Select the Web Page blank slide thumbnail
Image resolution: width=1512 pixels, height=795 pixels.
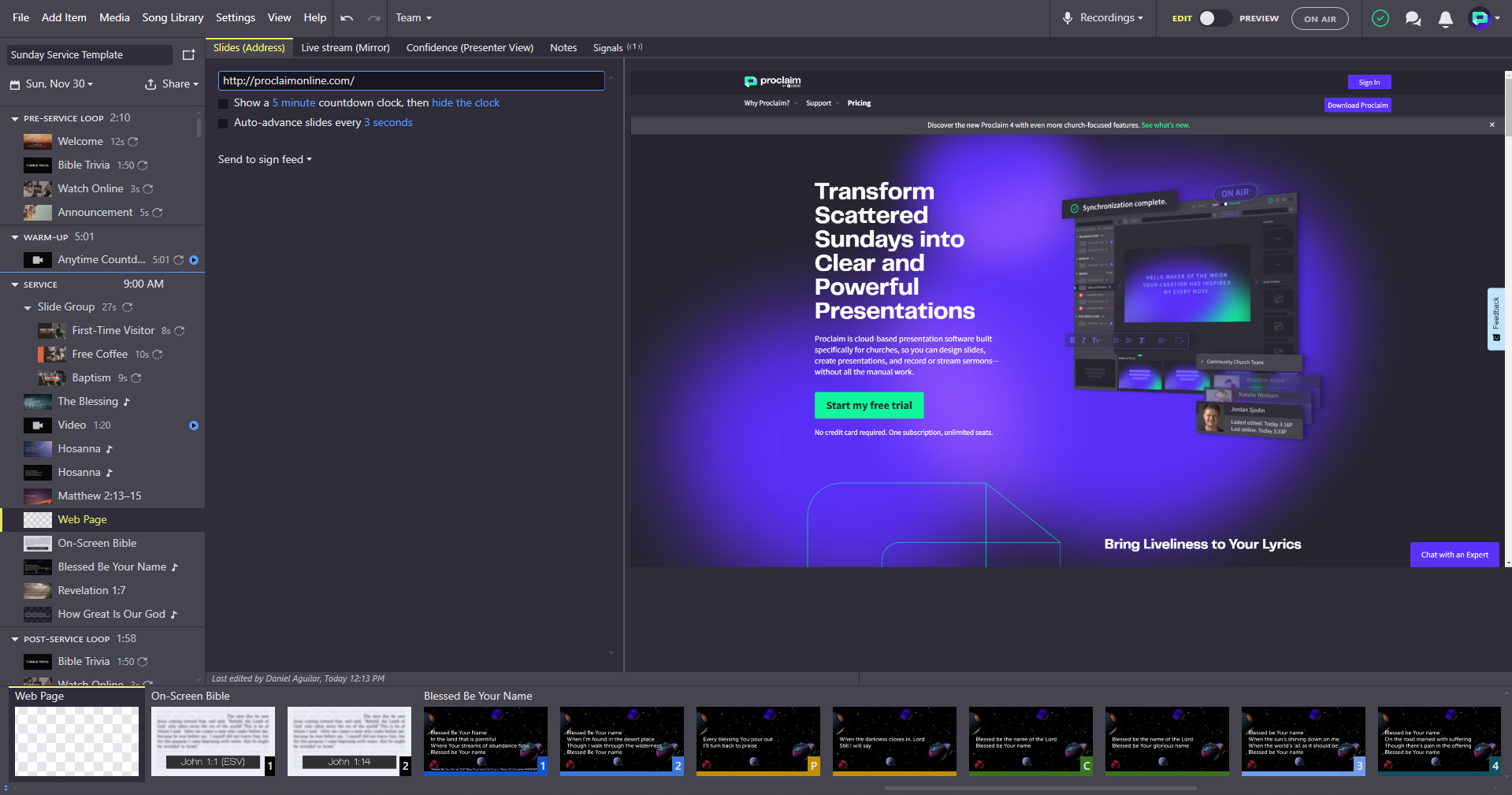tap(77, 741)
